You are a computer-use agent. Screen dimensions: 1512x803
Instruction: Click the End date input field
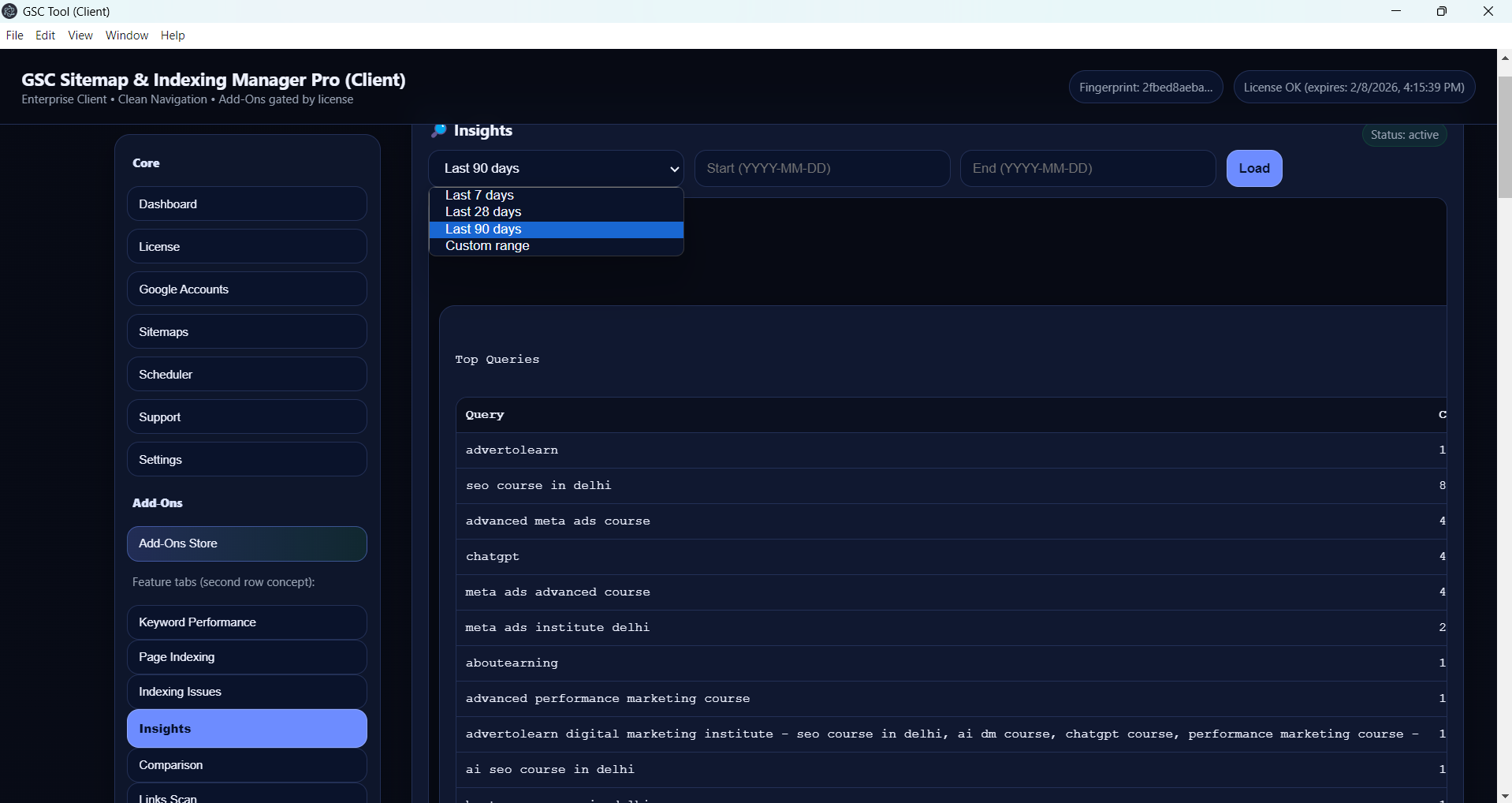1087,168
